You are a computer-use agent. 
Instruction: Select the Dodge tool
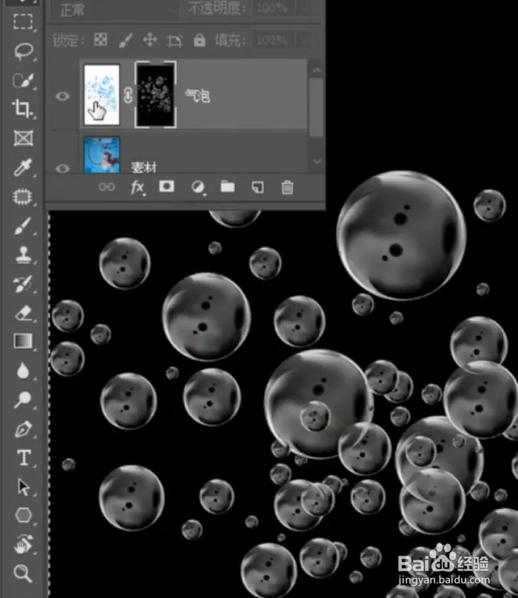23,399
